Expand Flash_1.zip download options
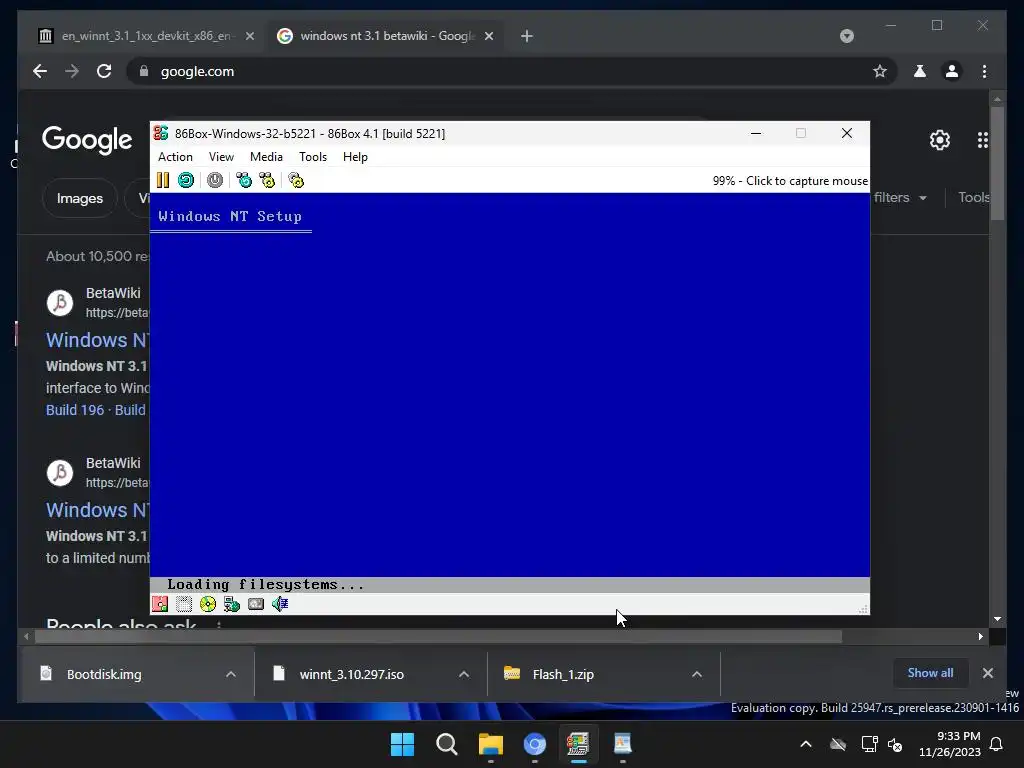Viewport: 1024px width, 768px height. [697, 674]
